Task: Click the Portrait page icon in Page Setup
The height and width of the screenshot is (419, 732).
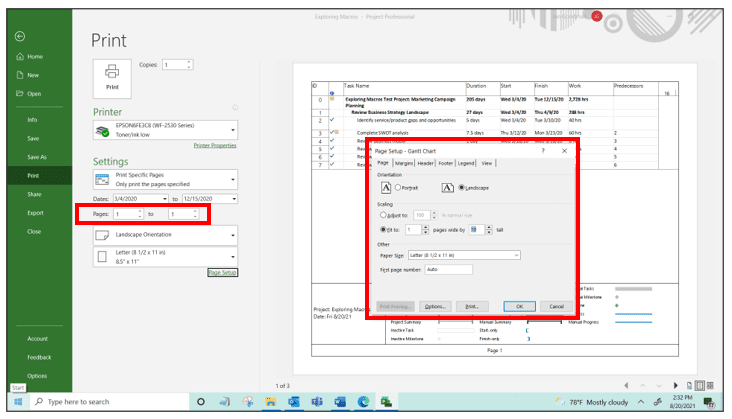Action: point(386,188)
